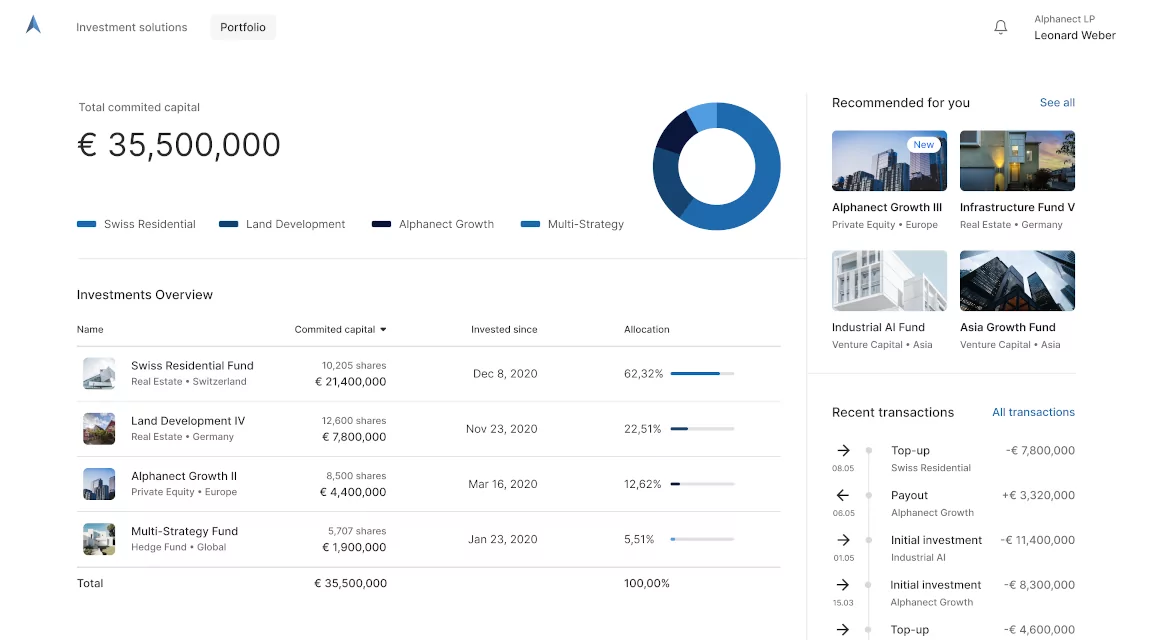Click the Alphanect Growth II row thumbnail
This screenshot has width=1152, height=640.
[99, 484]
